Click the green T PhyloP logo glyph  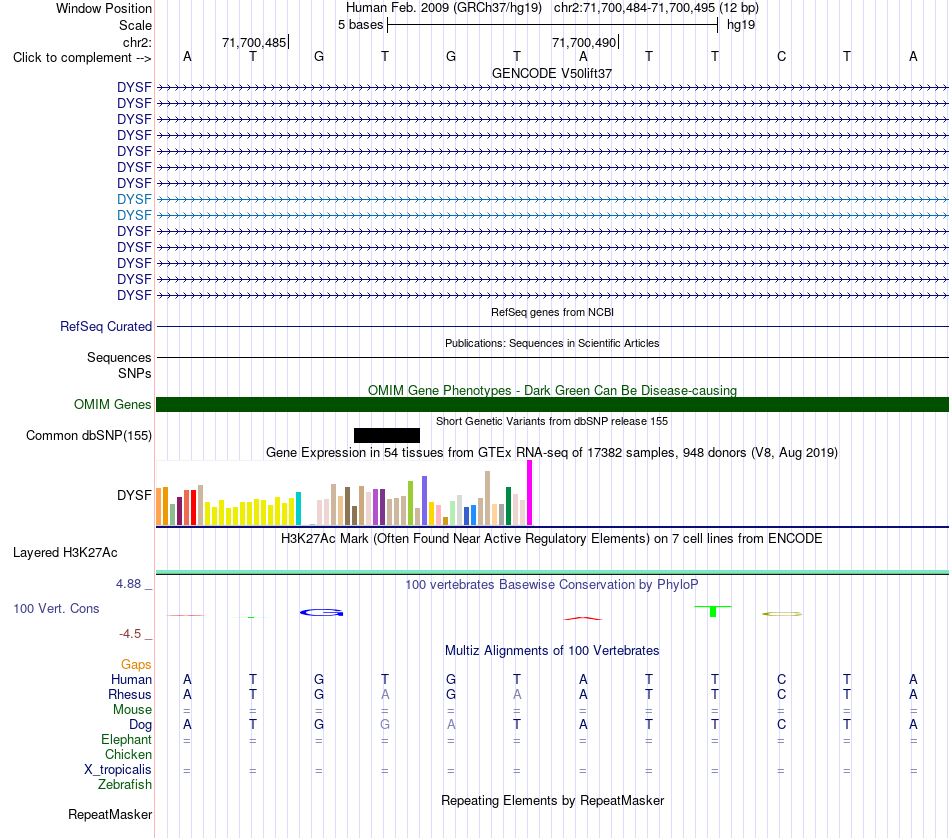pos(713,611)
